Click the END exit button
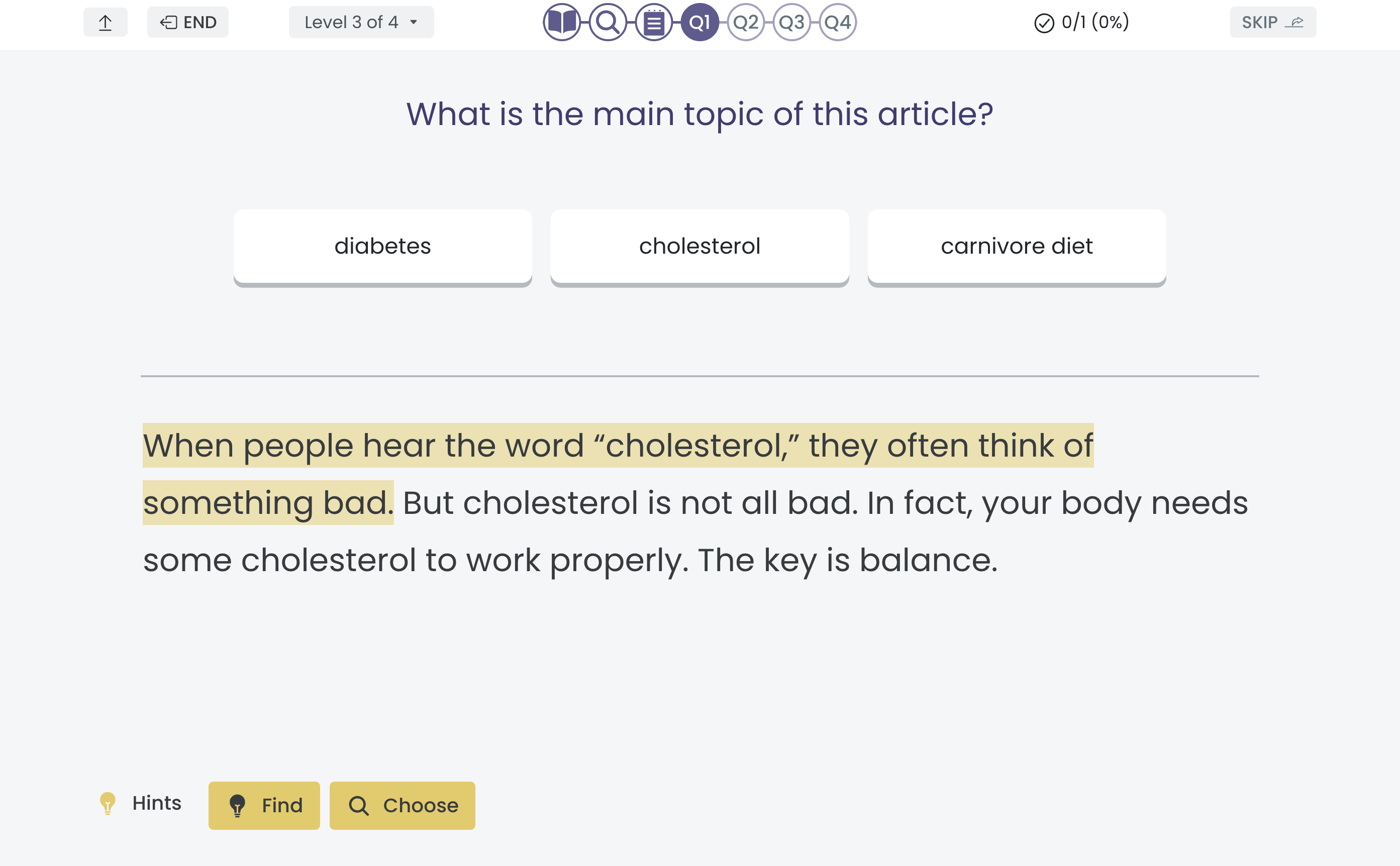The width and height of the screenshot is (1400, 866). (188, 22)
